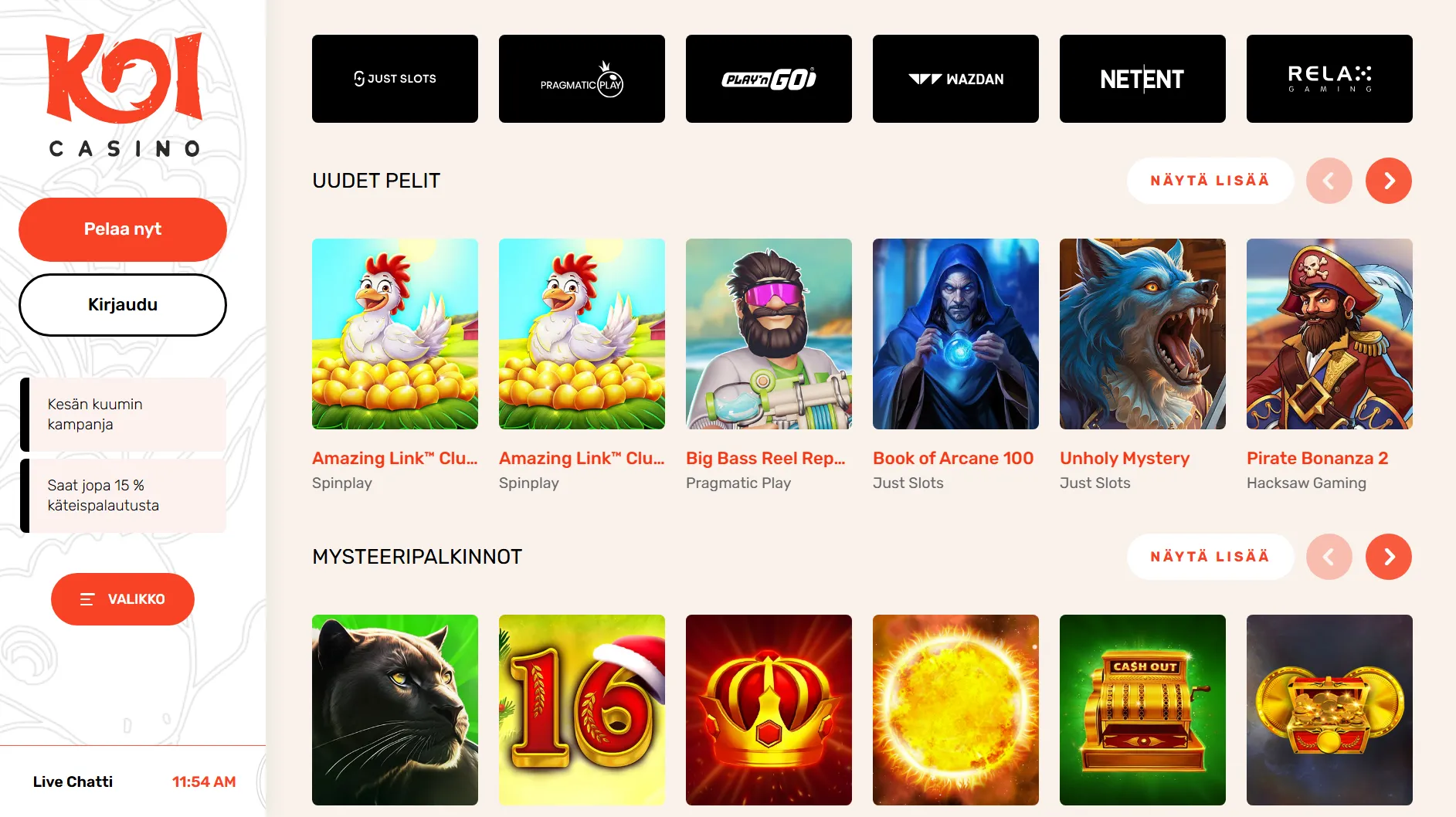Go back in Mysteeripalkinnot carousel
Viewport: 1456px width, 817px height.
(x=1329, y=557)
